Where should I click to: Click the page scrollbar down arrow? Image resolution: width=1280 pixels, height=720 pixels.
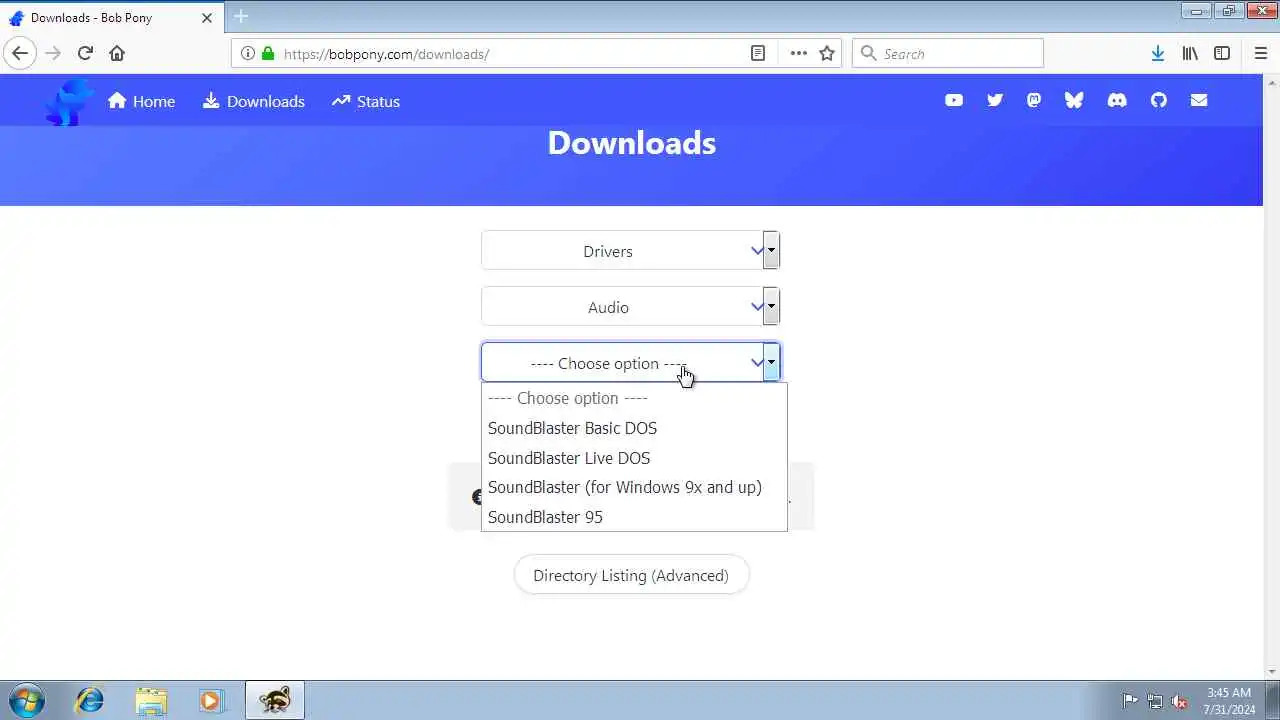(x=1271, y=672)
